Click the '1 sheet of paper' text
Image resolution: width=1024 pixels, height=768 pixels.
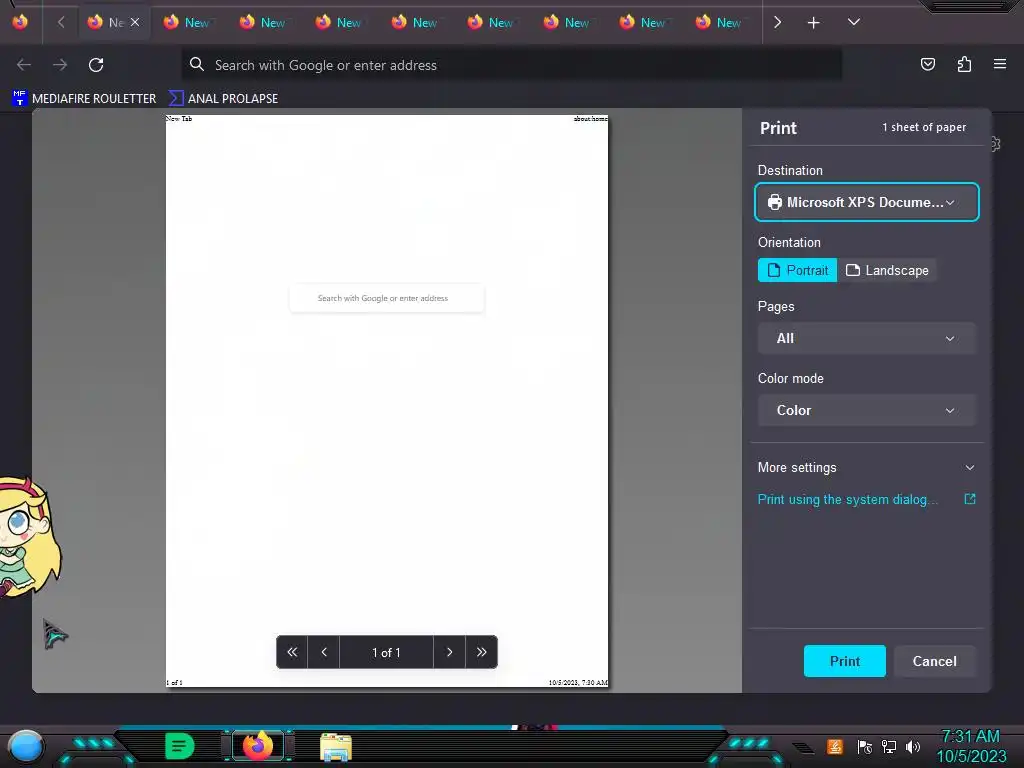924,127
